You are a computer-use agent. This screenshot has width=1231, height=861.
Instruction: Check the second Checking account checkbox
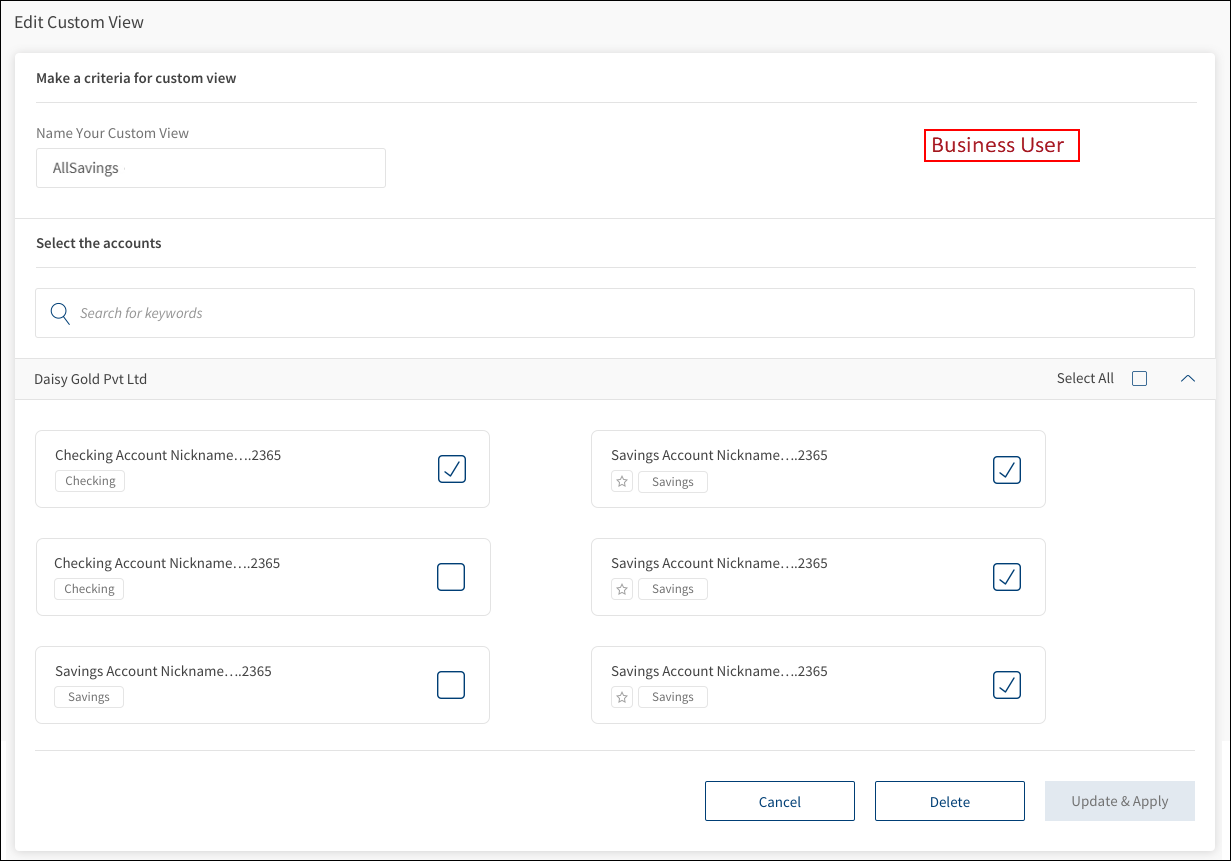click(x=451, y=577)
